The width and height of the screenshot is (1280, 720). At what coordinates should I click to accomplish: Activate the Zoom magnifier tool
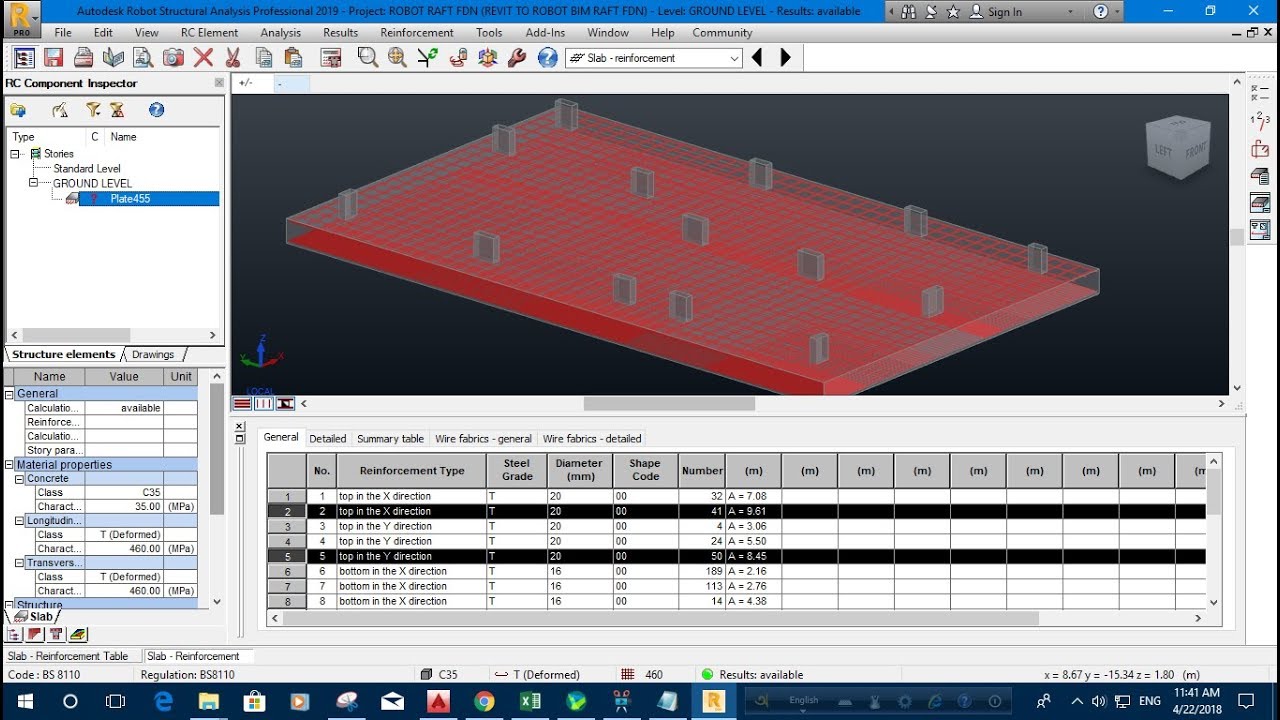(368, 58)
